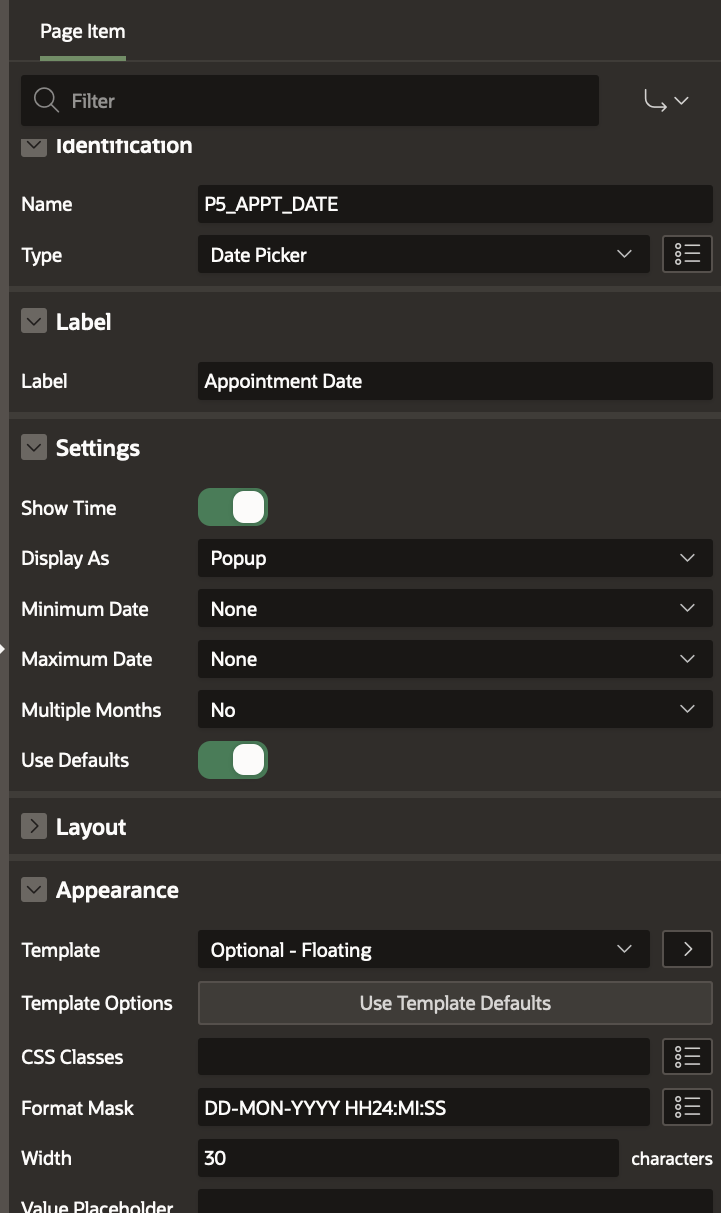Screen dimensions: 721x1213
Task: Collapse the Label section
Action: tap(34, 322)
